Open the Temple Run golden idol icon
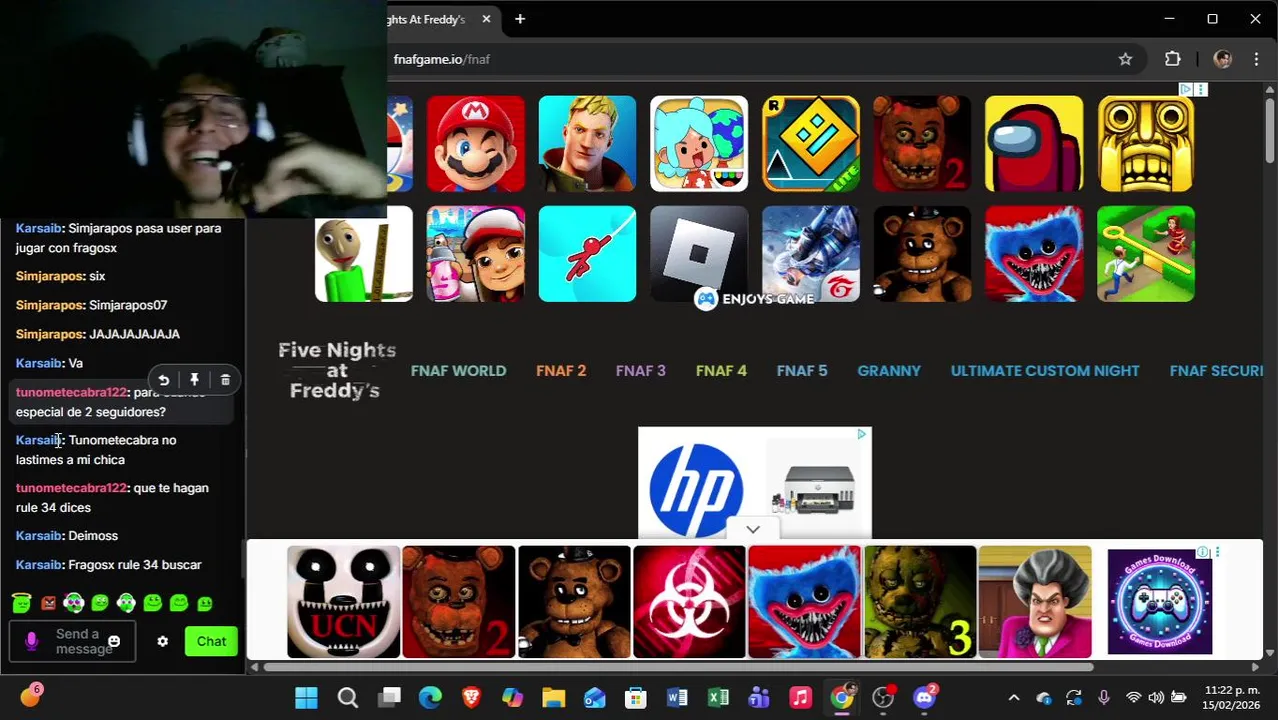This screenshot has width=1278, height=720. point(1146,144)
